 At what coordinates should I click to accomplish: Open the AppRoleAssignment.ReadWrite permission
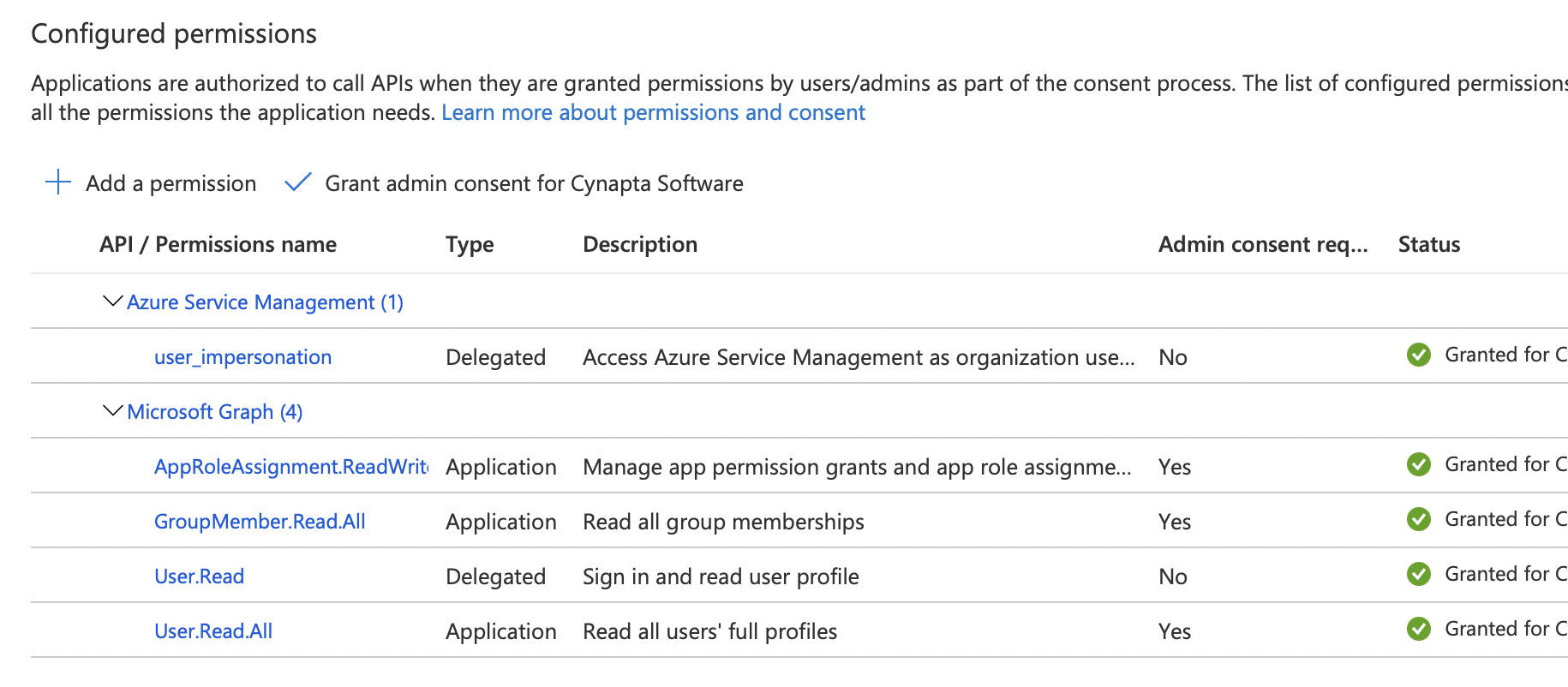coord(290,467)
